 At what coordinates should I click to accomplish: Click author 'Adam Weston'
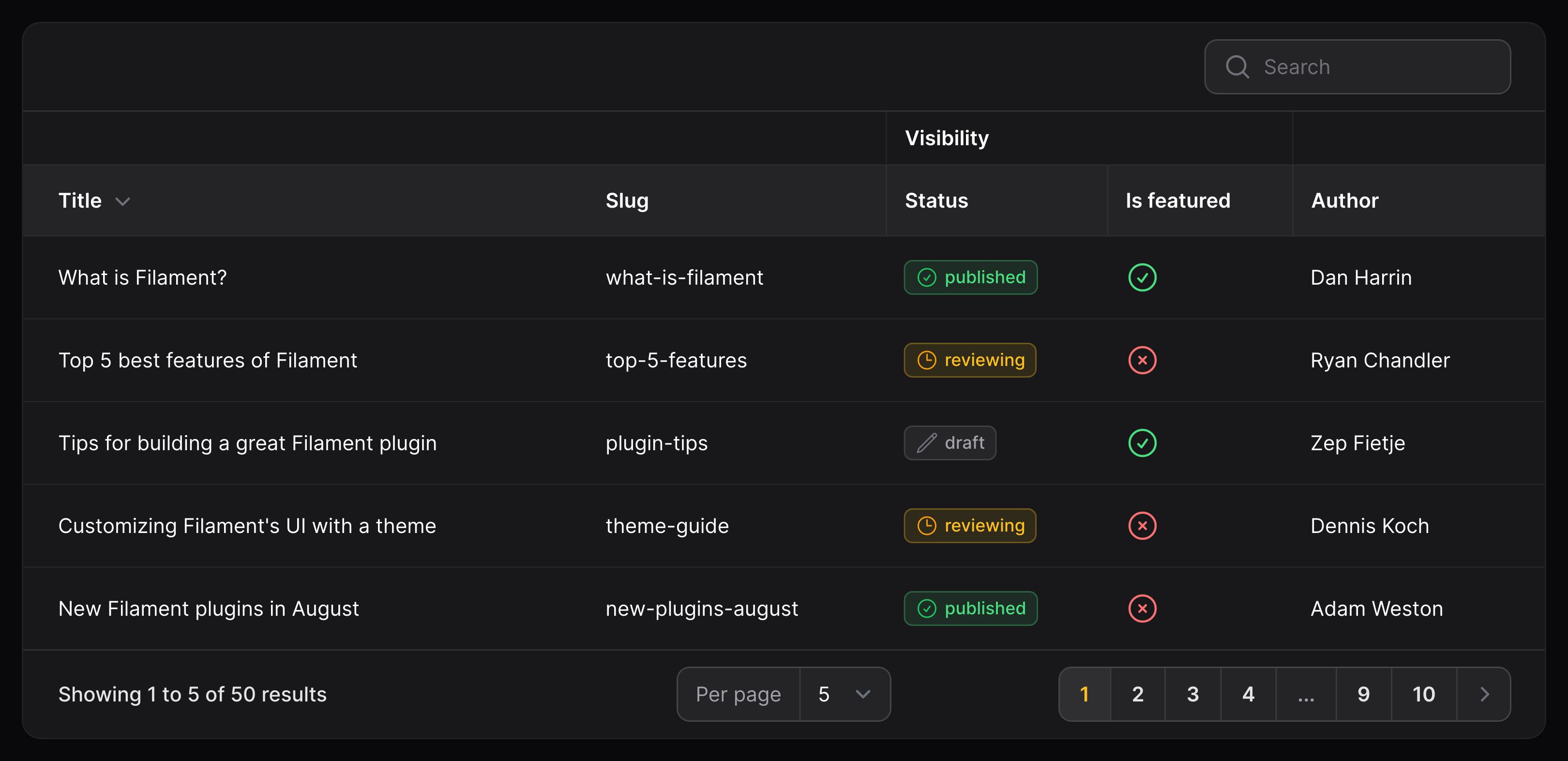[1377, 609]
